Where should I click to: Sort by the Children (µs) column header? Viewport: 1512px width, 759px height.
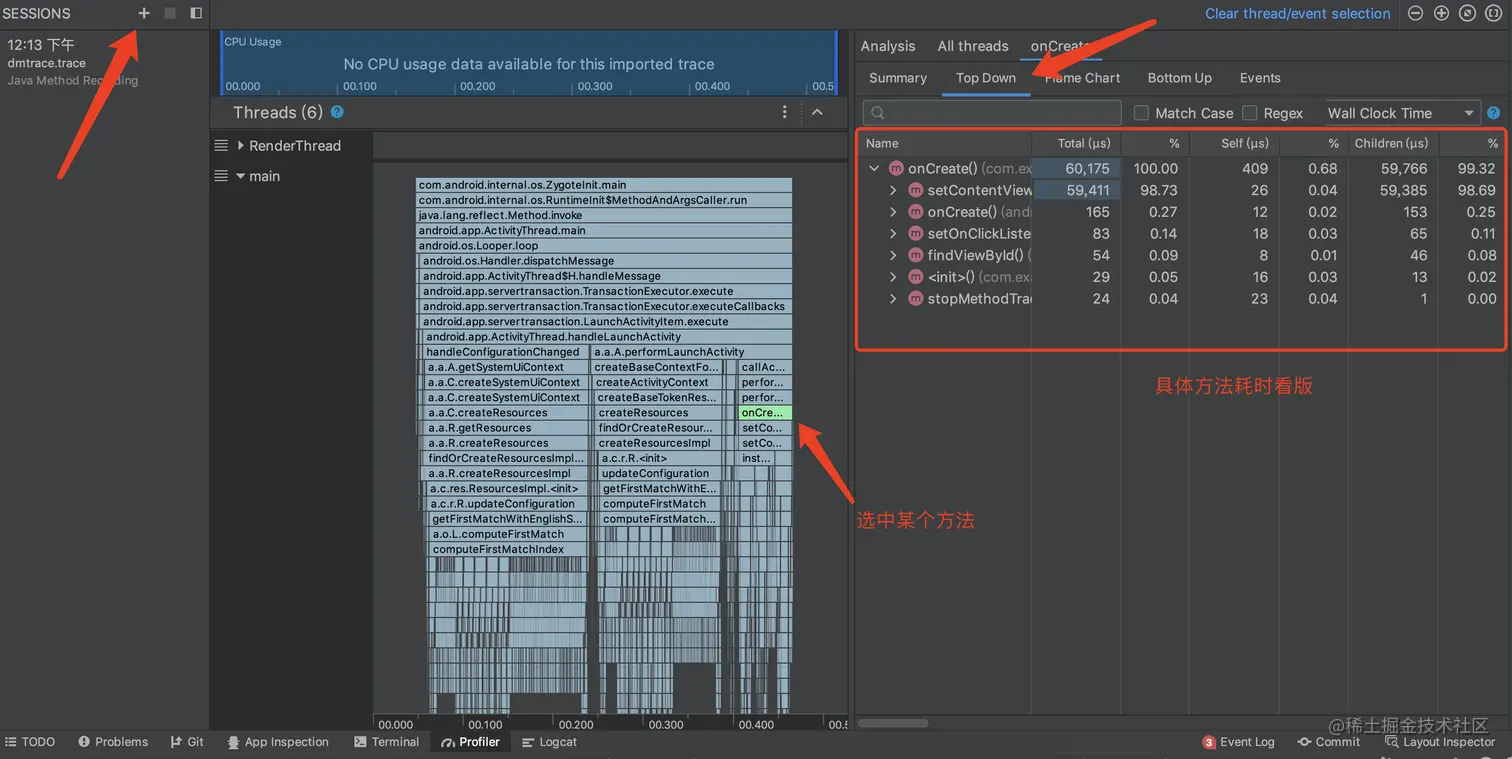[x=1393, y=143]
